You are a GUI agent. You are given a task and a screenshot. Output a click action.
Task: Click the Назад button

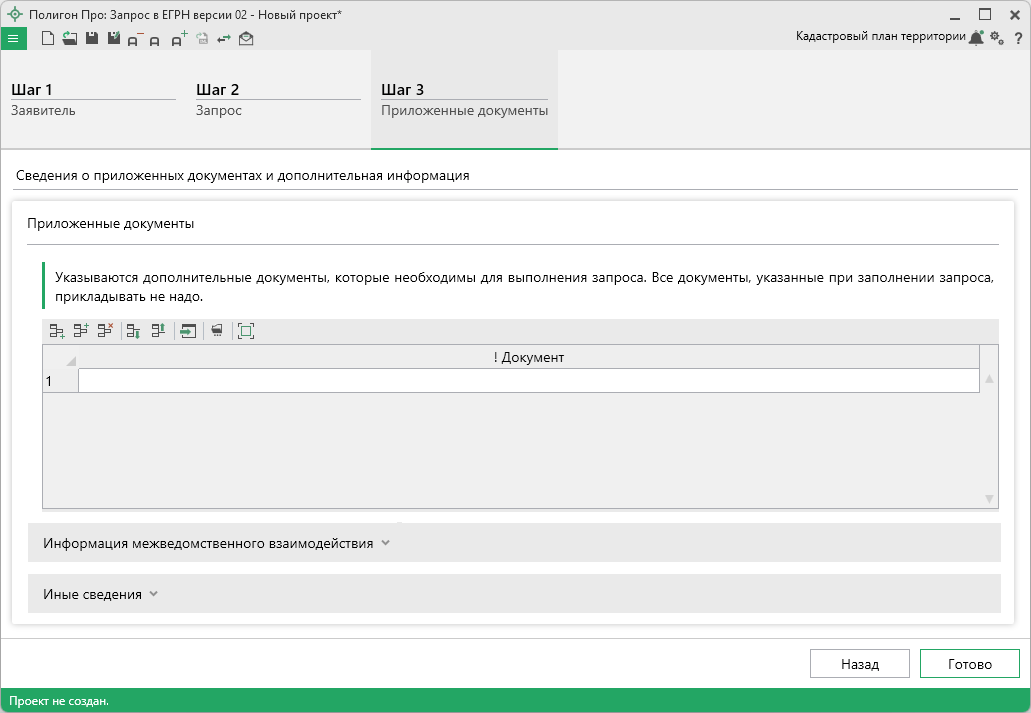click(x=859, y=664)
